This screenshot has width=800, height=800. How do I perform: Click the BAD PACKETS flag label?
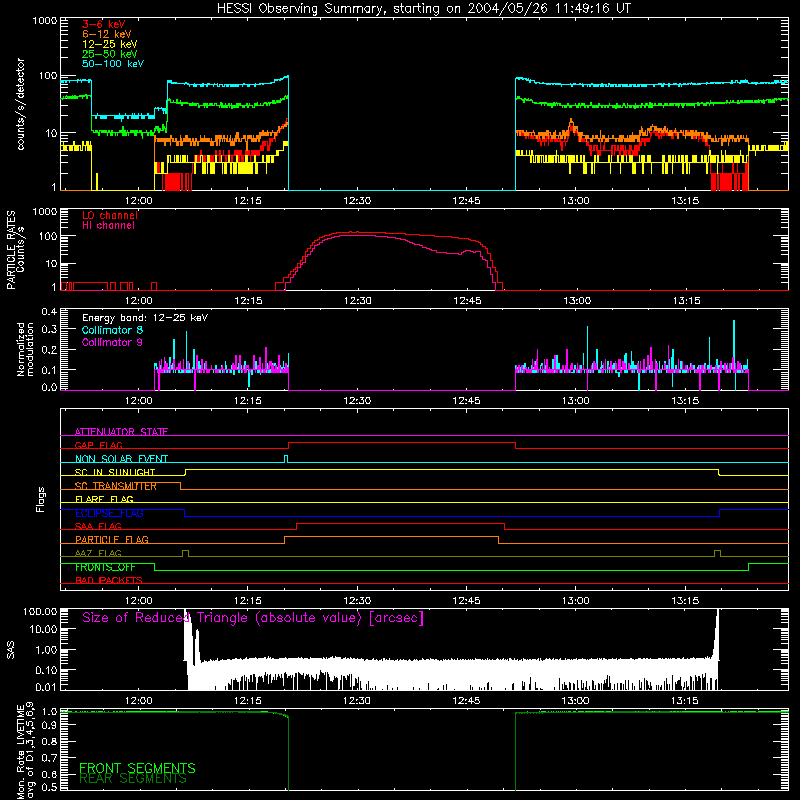[109, 580]
